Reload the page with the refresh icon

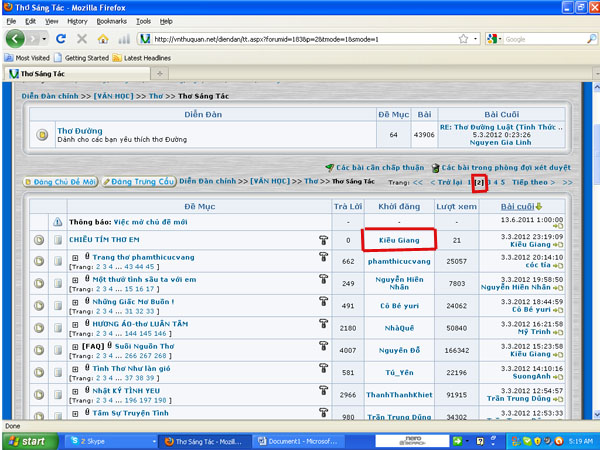pyautogui.click(x=61, y=39)
